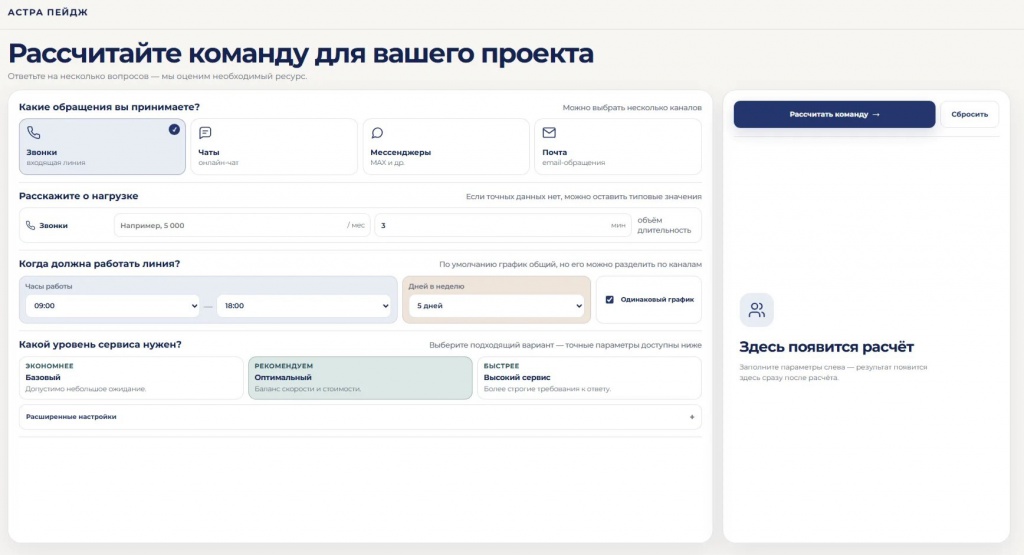The image size is (1024, 555).
Task: Choose the Оптимальный service level
Action: coord(360,377)
